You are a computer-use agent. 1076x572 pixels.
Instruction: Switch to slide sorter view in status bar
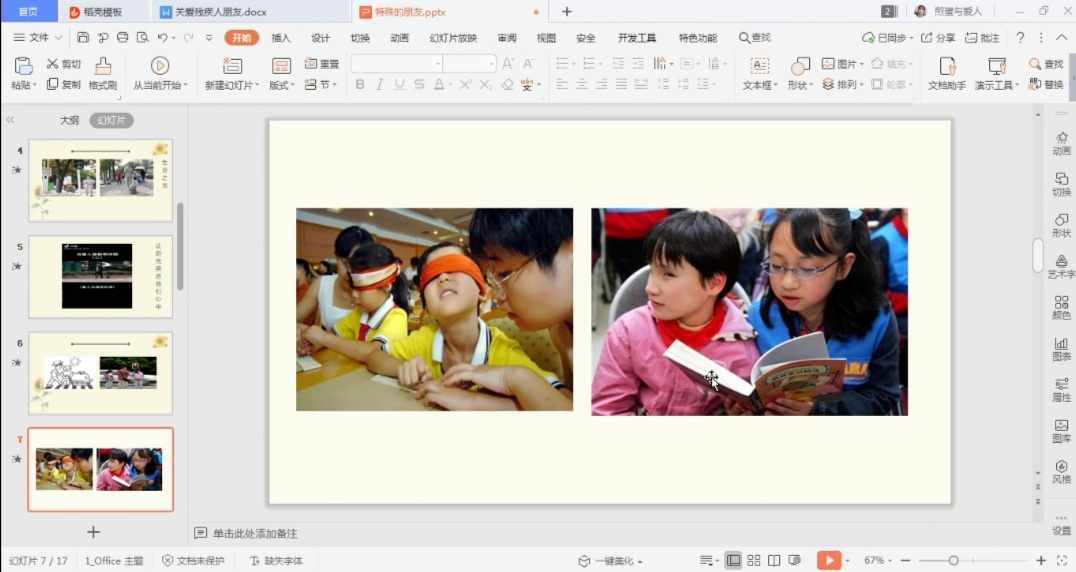point(754,560)
